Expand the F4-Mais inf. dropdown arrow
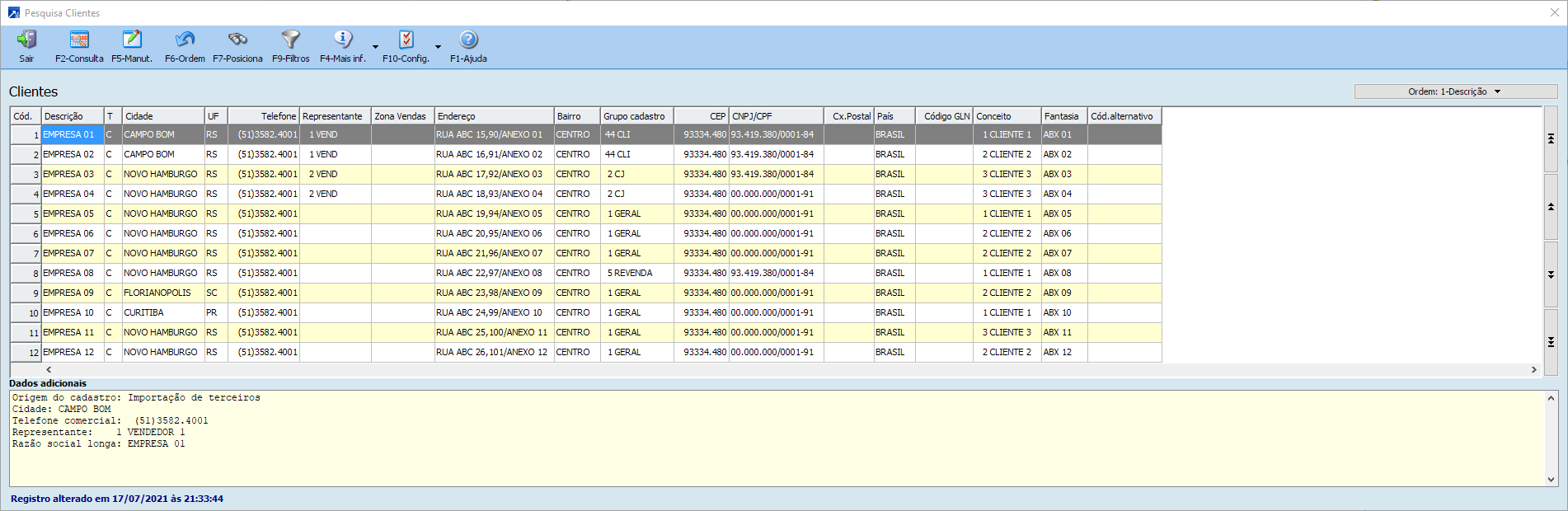 point(376,47)
